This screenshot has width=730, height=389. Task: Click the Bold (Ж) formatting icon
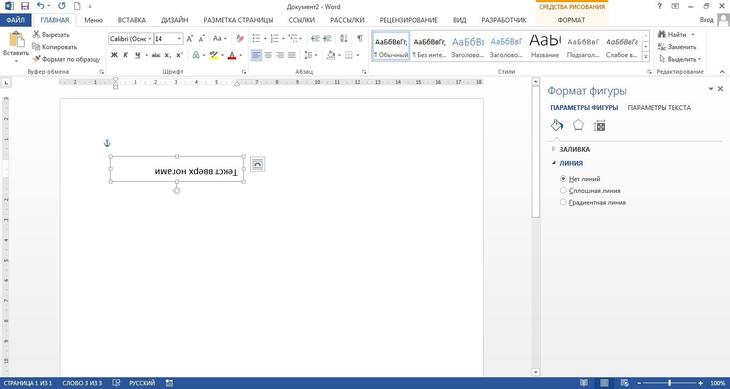point(114,55)
